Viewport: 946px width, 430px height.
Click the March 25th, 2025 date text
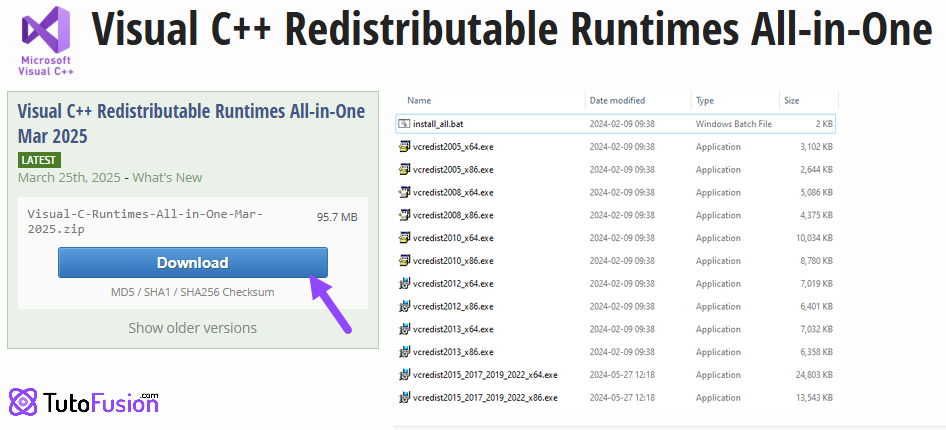point(70,178)
